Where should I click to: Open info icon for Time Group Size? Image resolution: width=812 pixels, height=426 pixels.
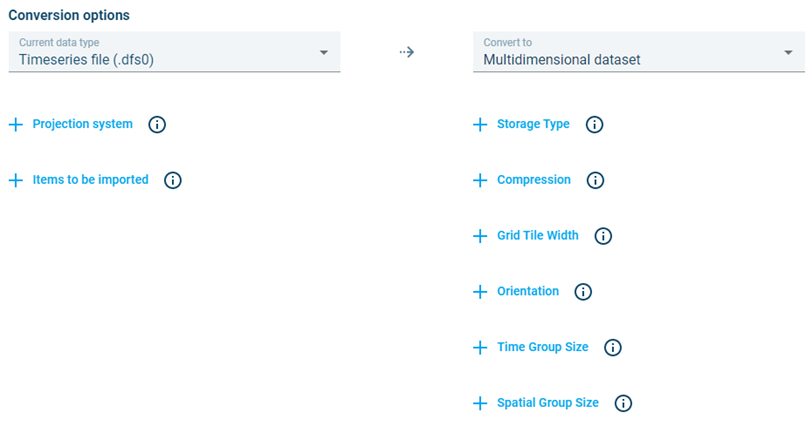click(x=613, y=348)
